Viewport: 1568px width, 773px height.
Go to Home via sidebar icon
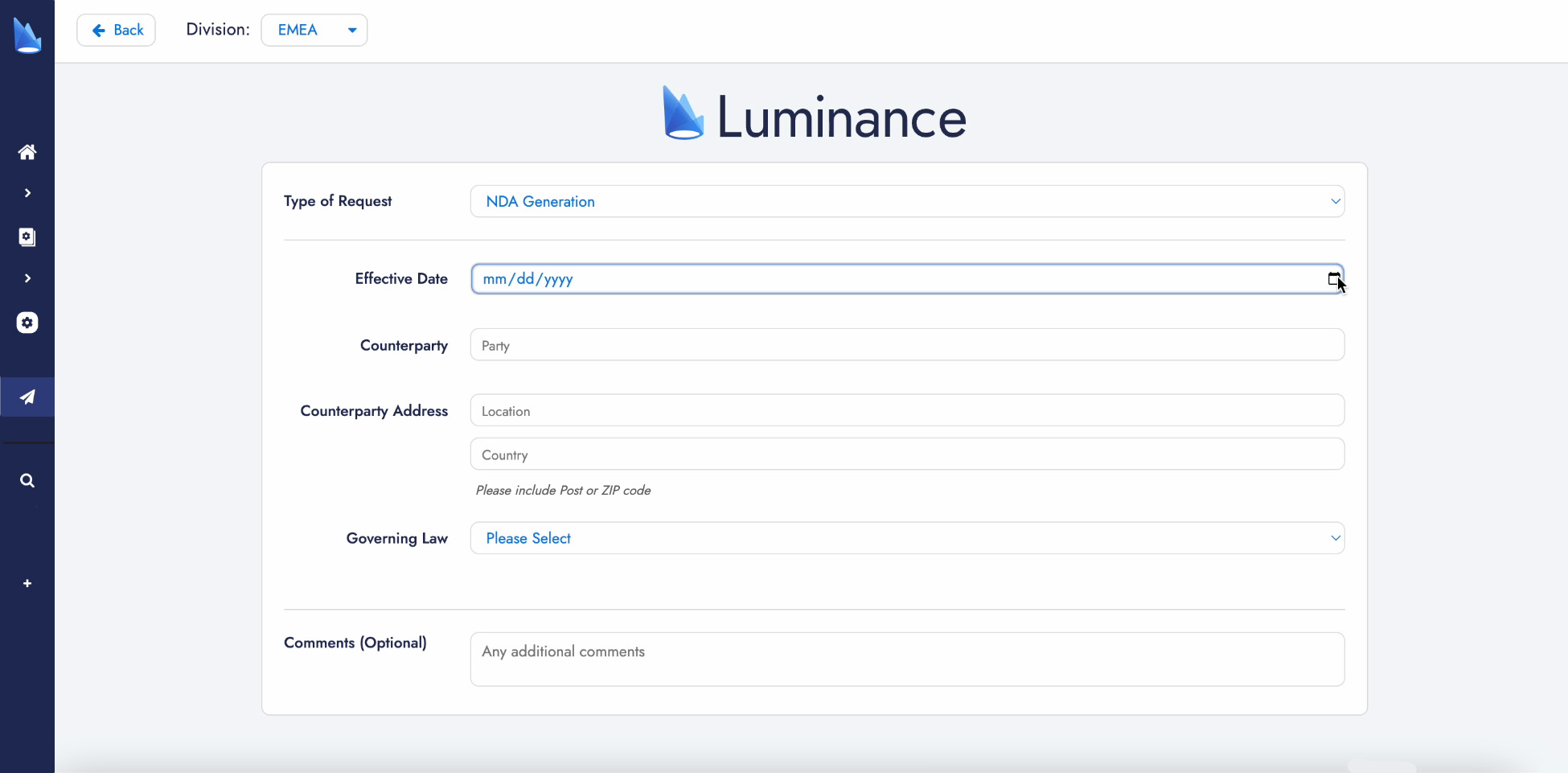[27, 152]
